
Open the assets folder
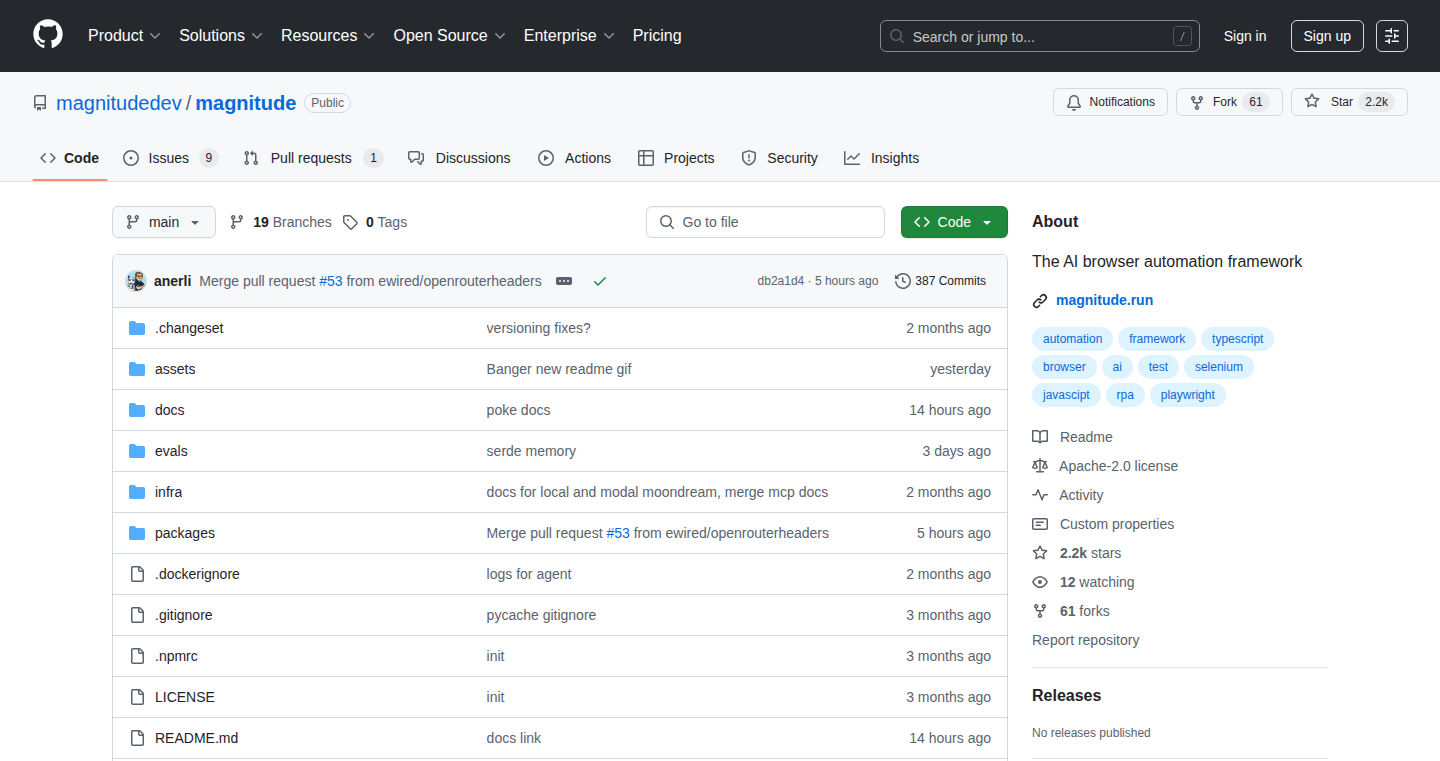175,369
